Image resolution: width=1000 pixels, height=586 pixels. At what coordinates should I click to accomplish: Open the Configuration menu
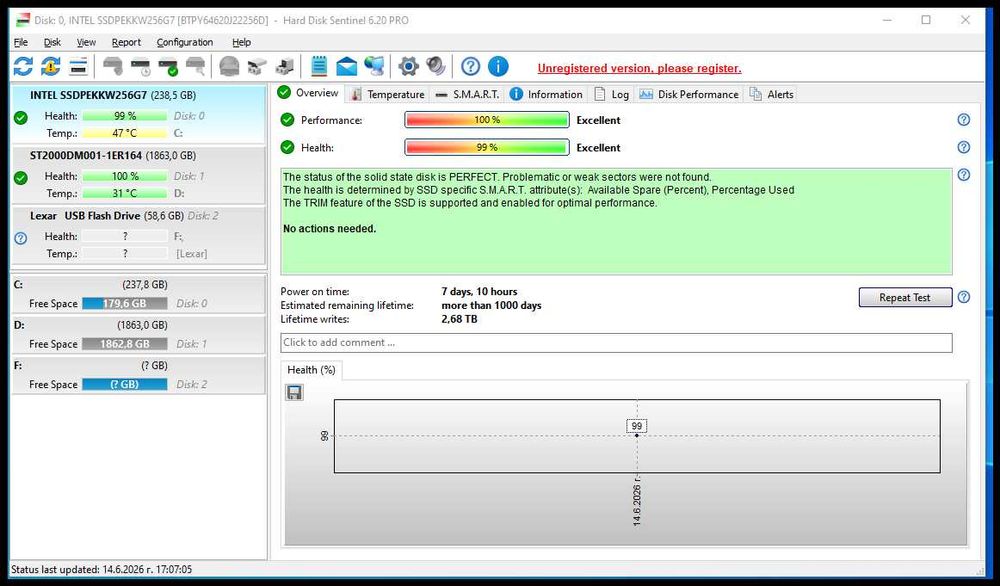coord(185,42)
